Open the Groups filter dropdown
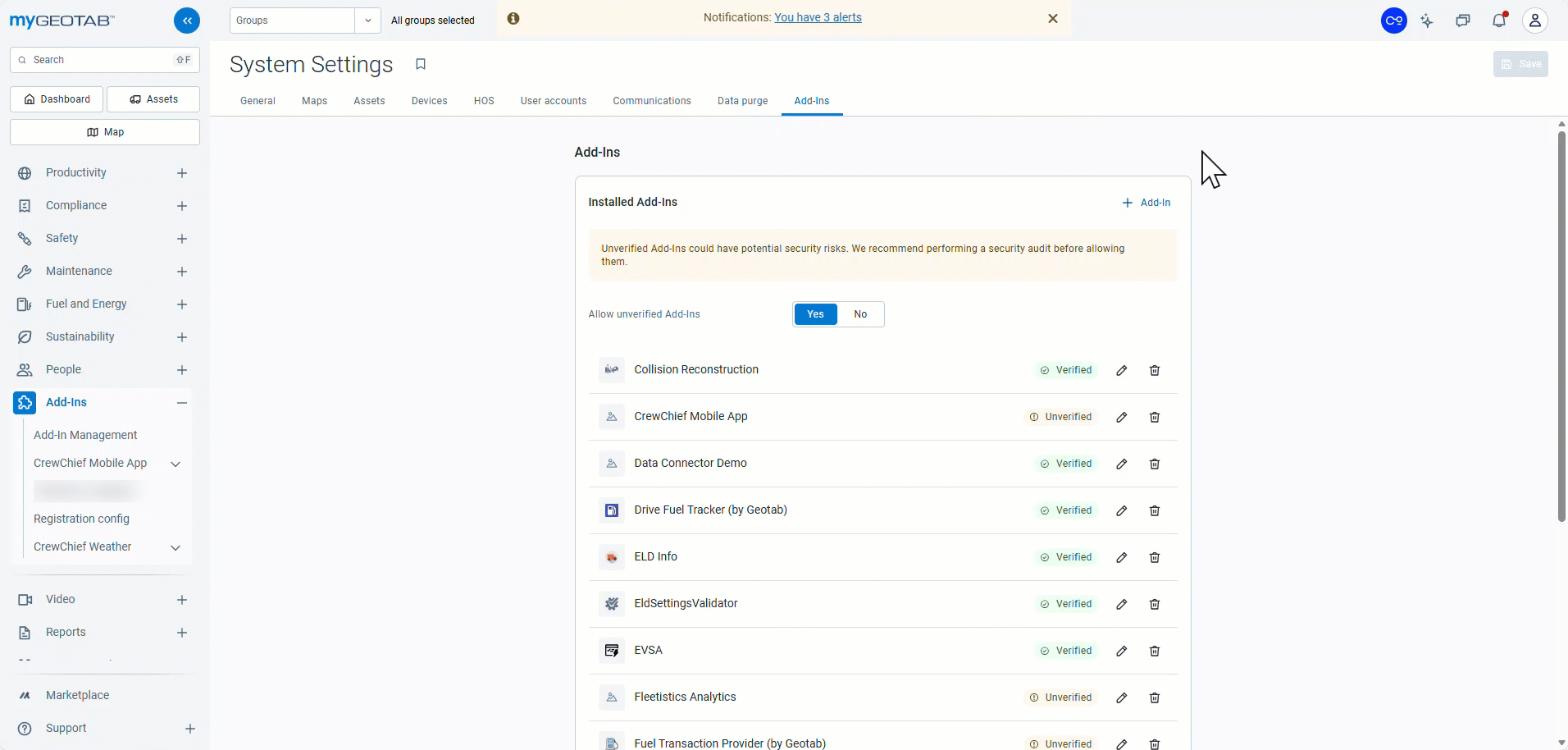 (x=367, y=21)
